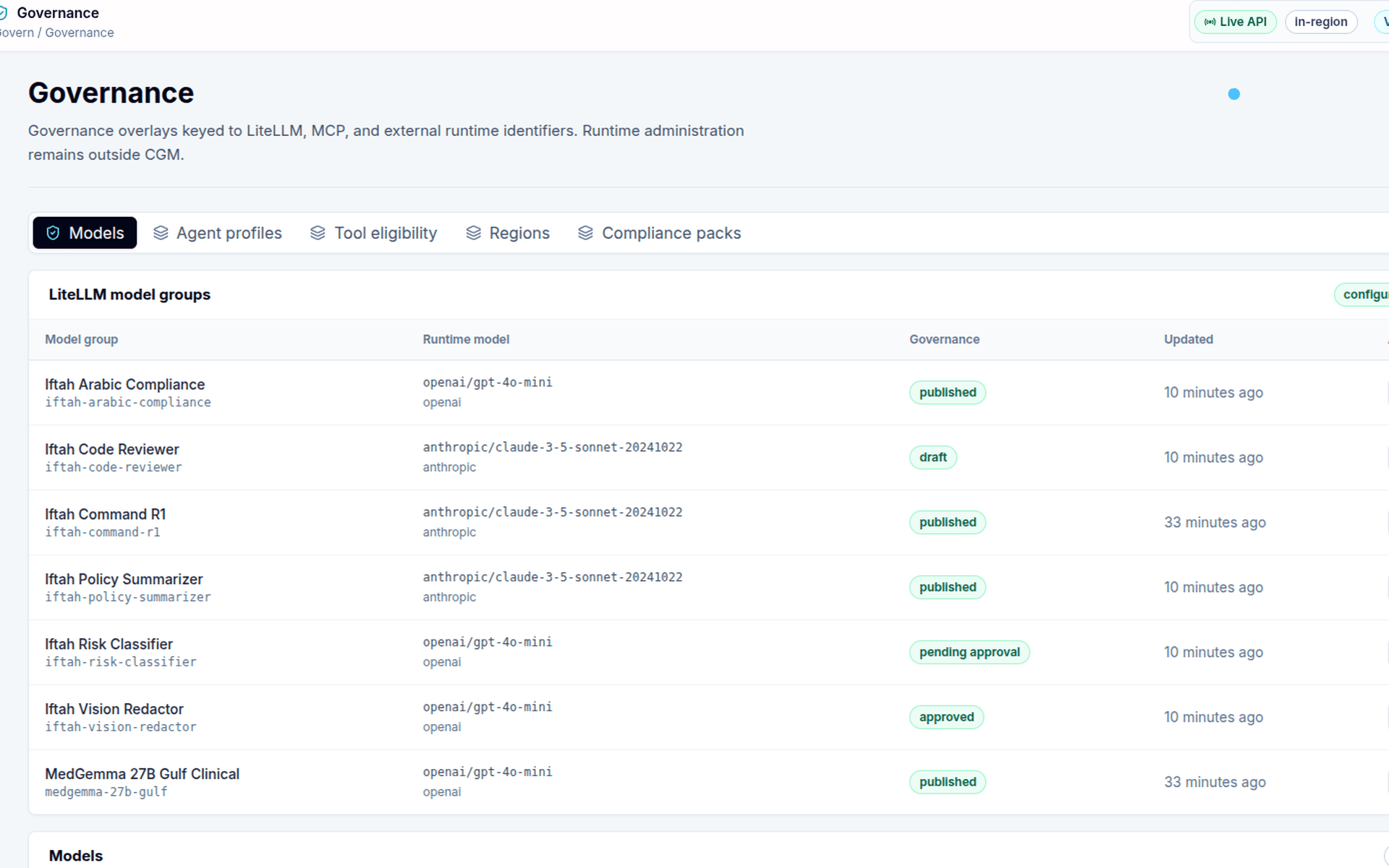Click runtime model of Iftah Vision Redactor
The image size is (1389, 868).
pyautogui.click(x=488, y=707)
